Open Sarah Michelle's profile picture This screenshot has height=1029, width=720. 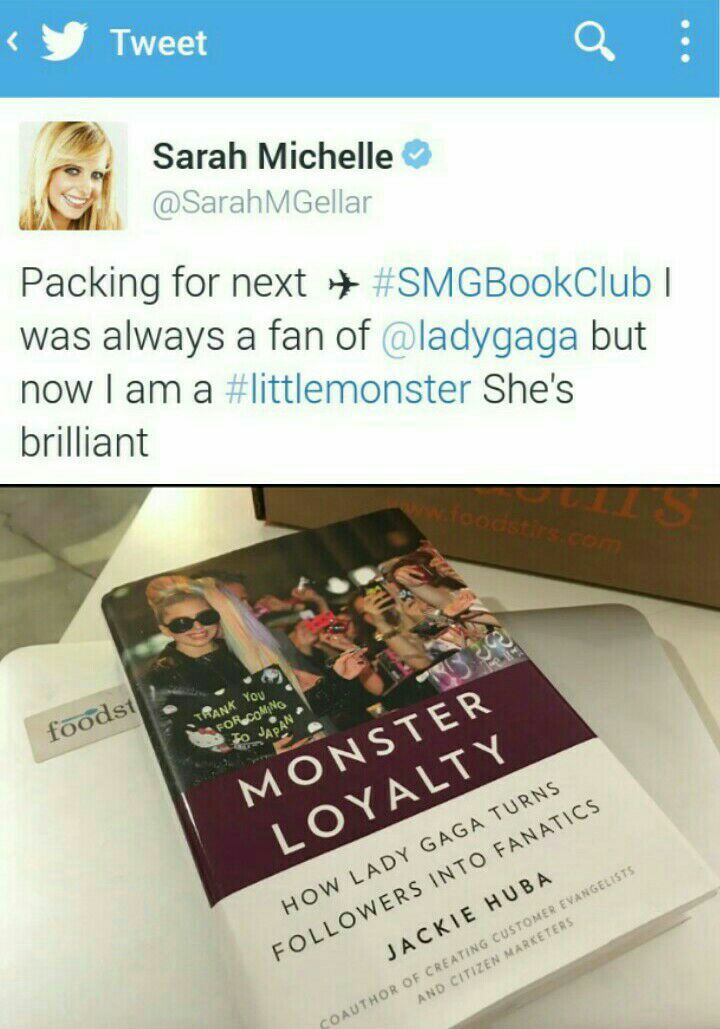click(72, 175)
